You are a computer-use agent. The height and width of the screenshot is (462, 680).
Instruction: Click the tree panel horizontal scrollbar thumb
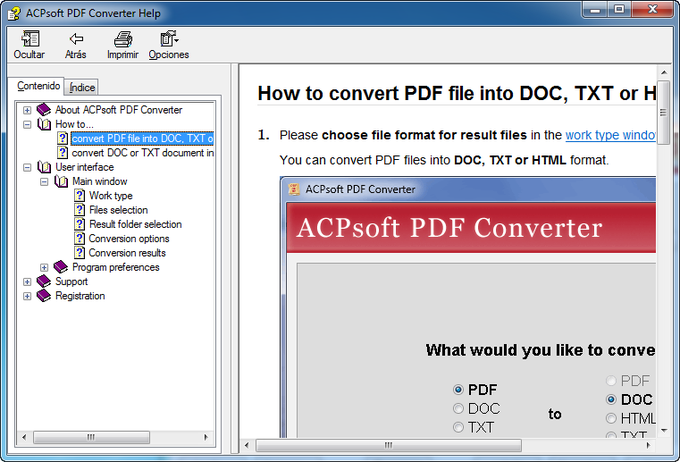[x=92, y=437]
